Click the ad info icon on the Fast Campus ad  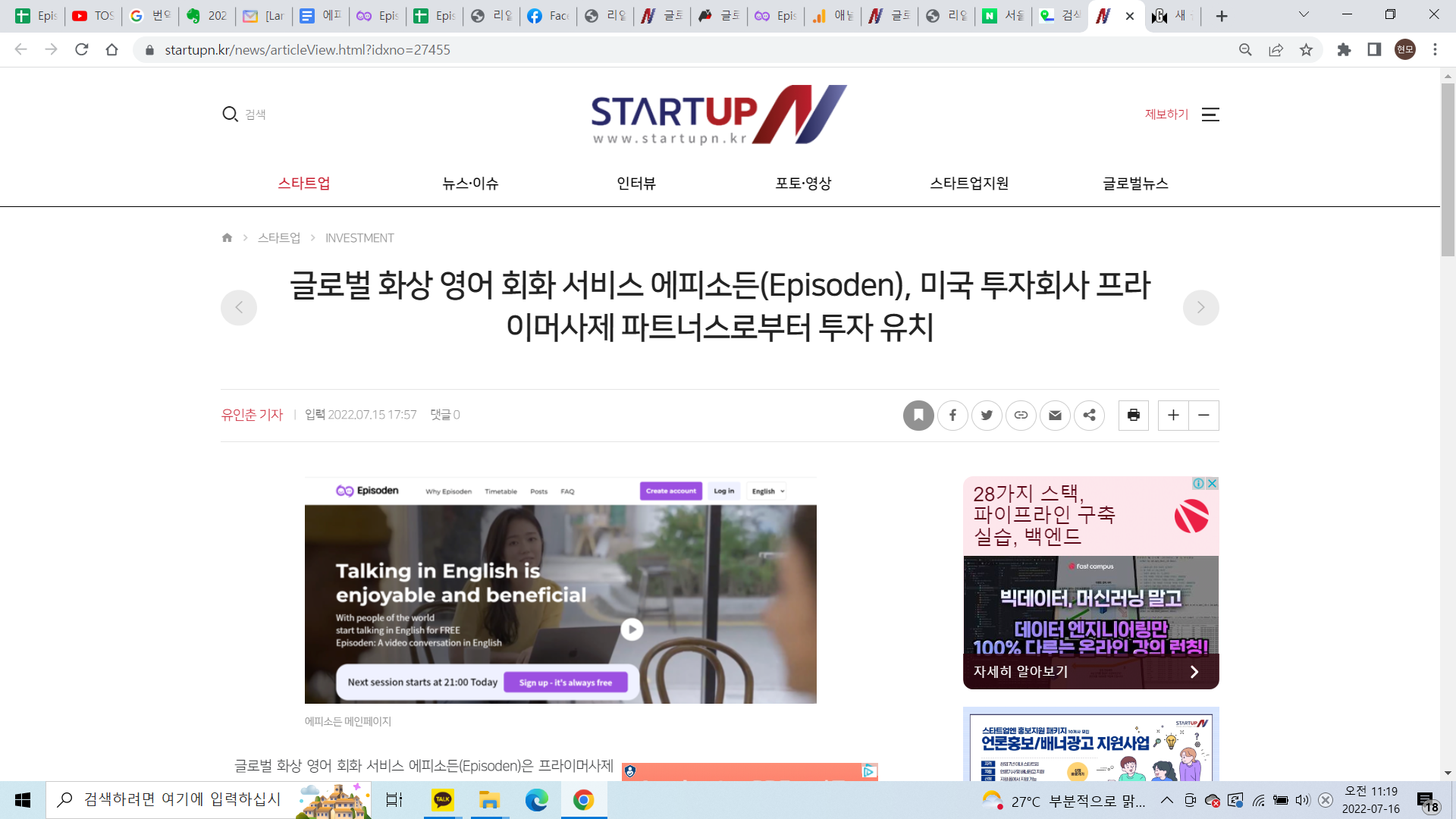[x=1199, y=483]
